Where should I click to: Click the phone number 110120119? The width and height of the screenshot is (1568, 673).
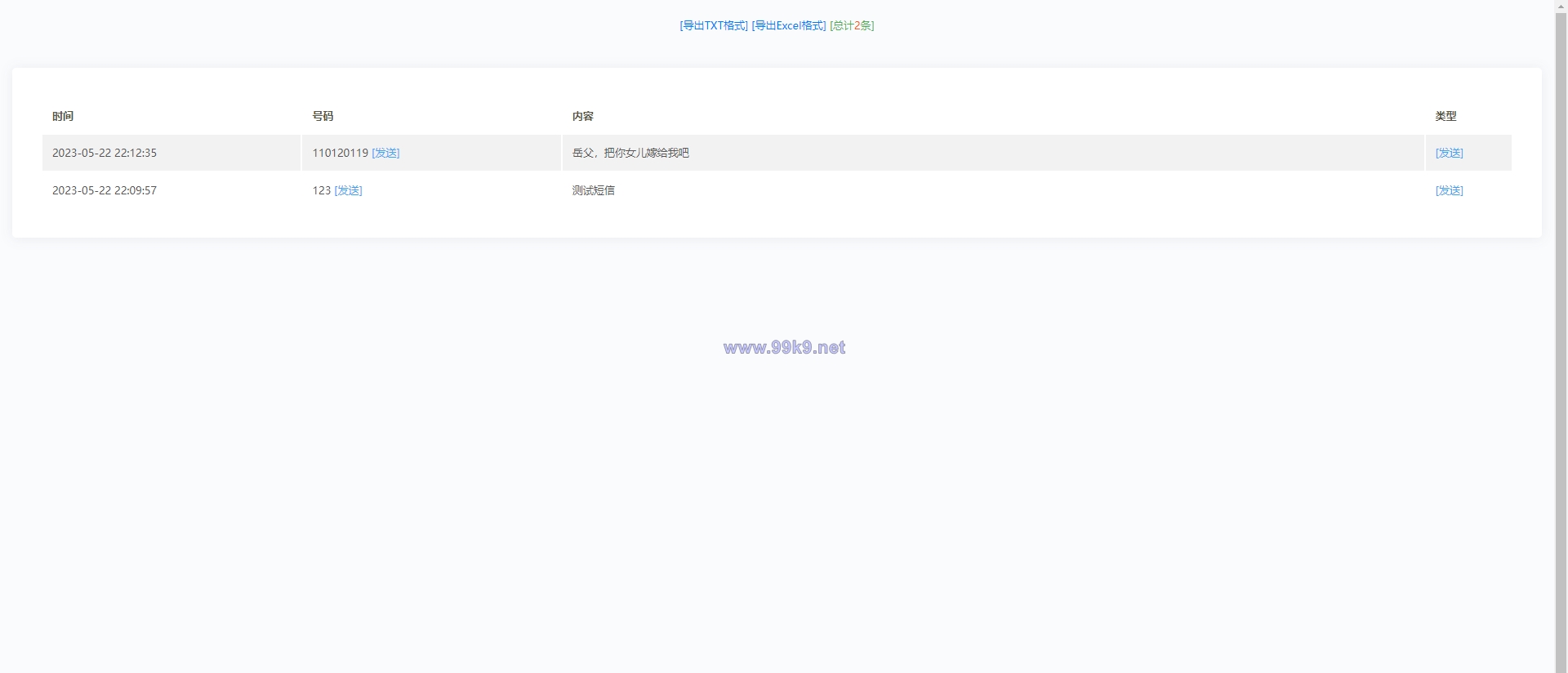[x=340, y=153]
